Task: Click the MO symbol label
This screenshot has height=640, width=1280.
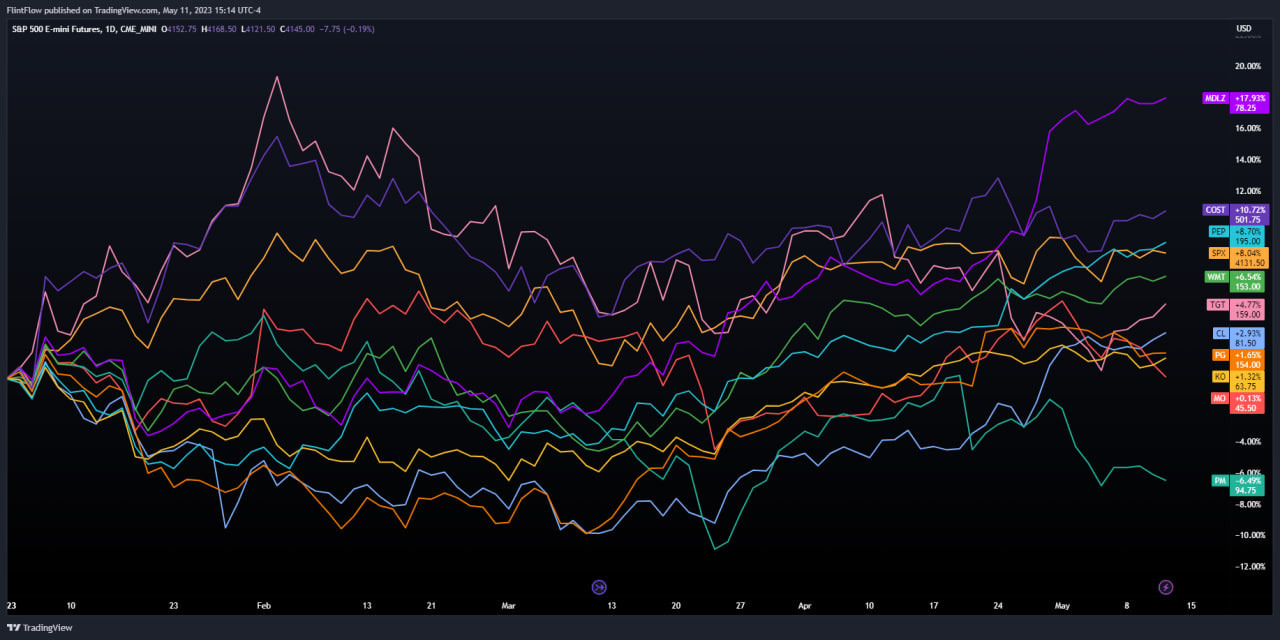Action: [1220, 398]
